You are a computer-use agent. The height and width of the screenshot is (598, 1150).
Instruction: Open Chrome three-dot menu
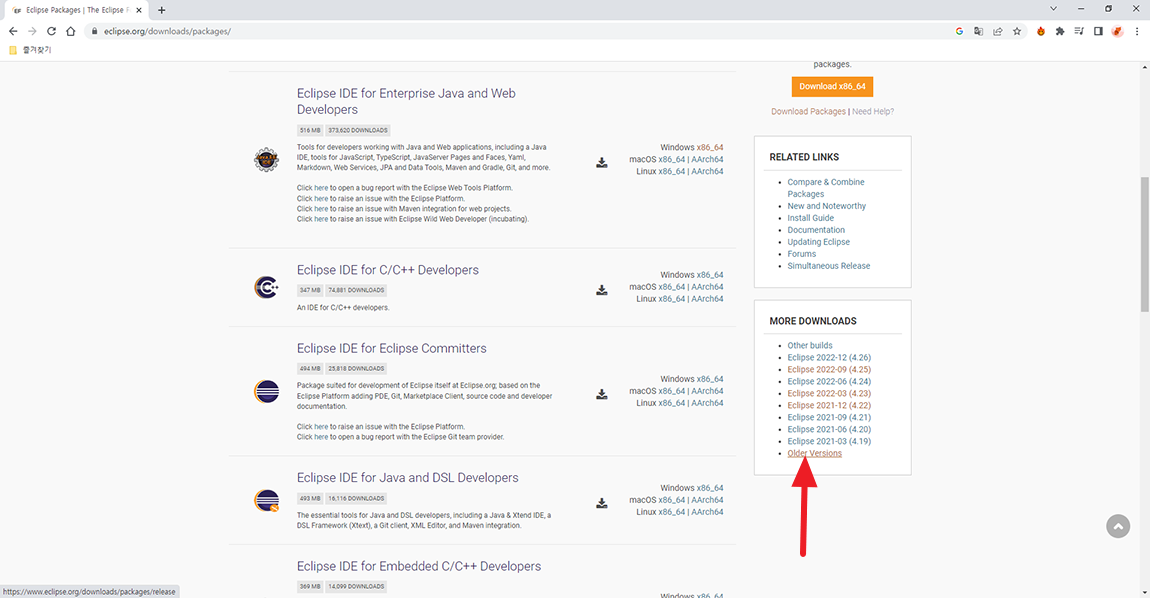(x=1137, y=32)
